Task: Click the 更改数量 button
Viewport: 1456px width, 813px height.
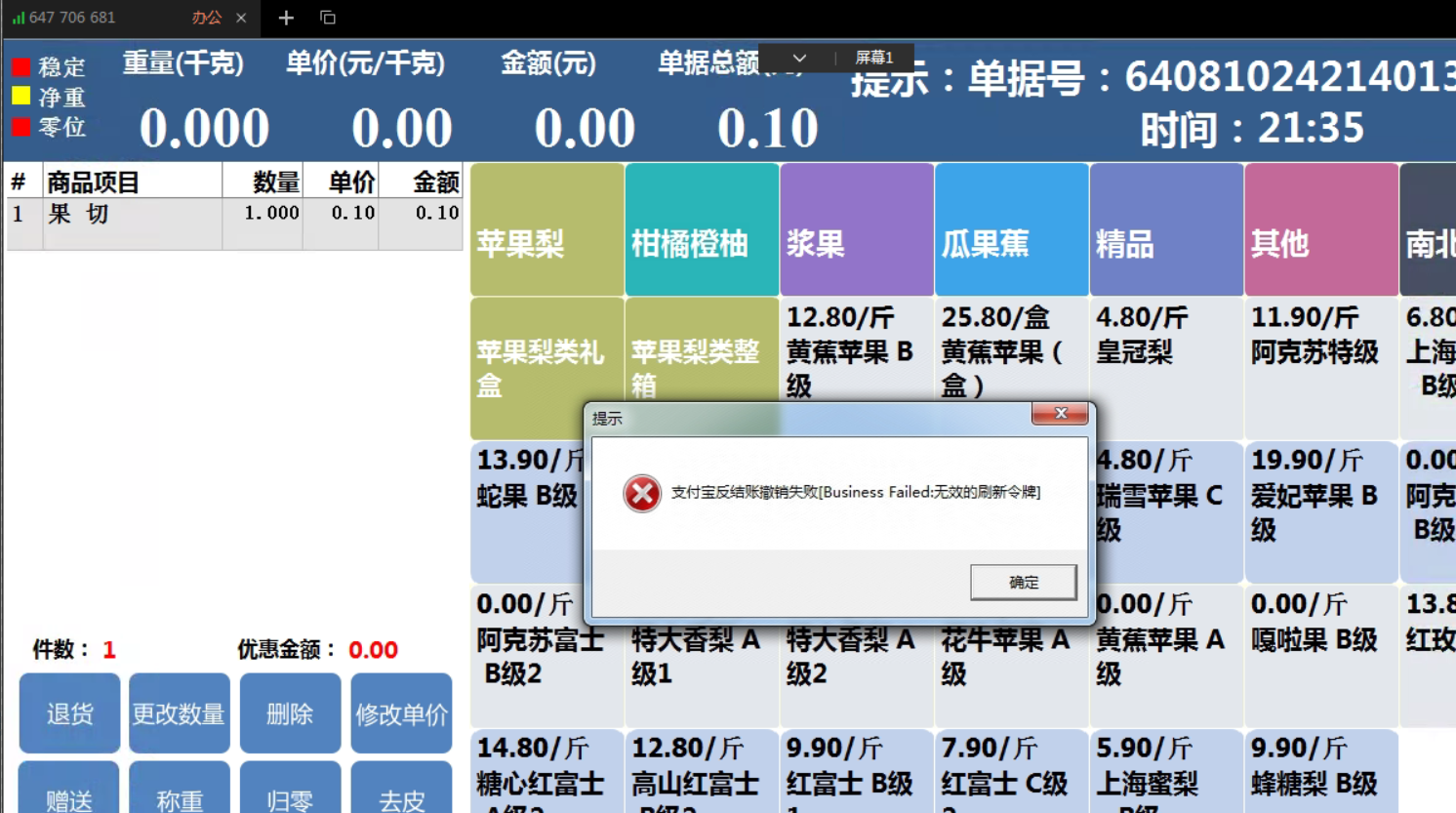Action: pyautogui.click(x=180, y=713)
